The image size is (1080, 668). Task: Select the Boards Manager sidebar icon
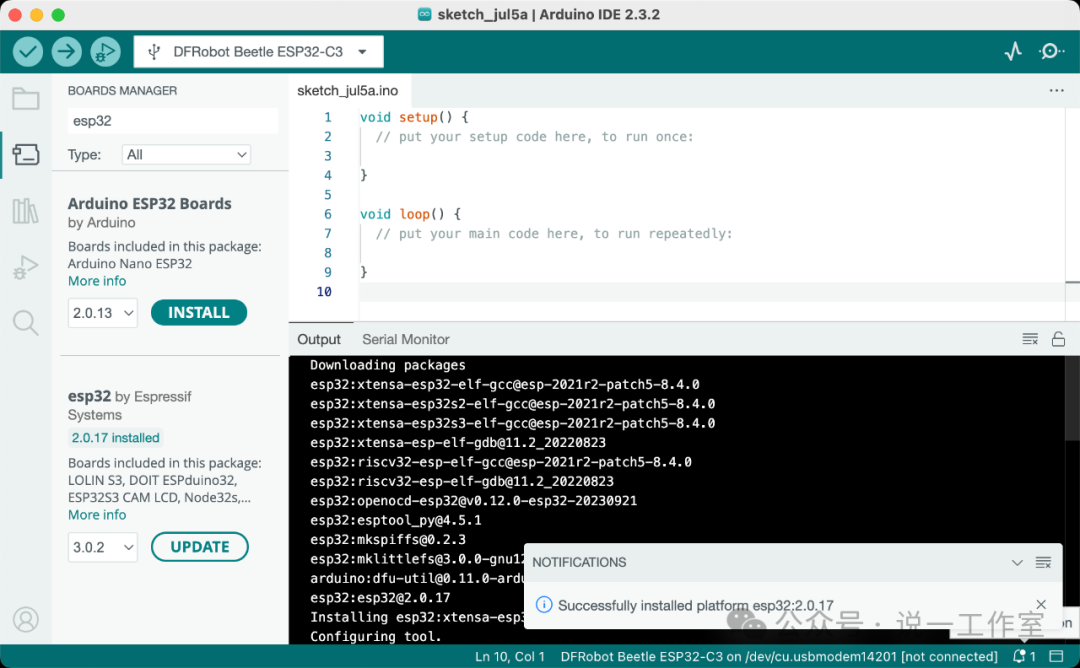click(25, 154)
